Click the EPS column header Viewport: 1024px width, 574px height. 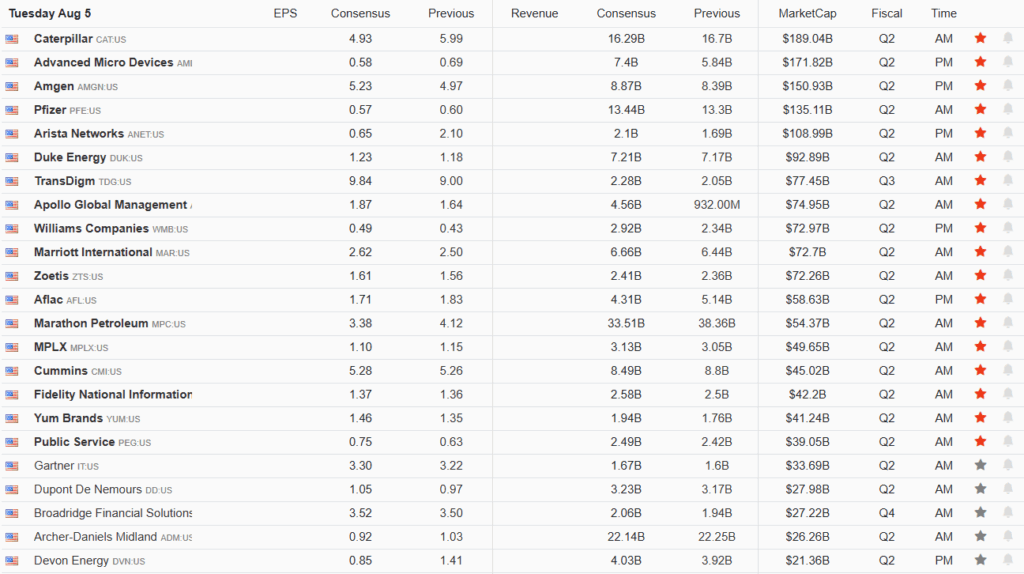285,14
